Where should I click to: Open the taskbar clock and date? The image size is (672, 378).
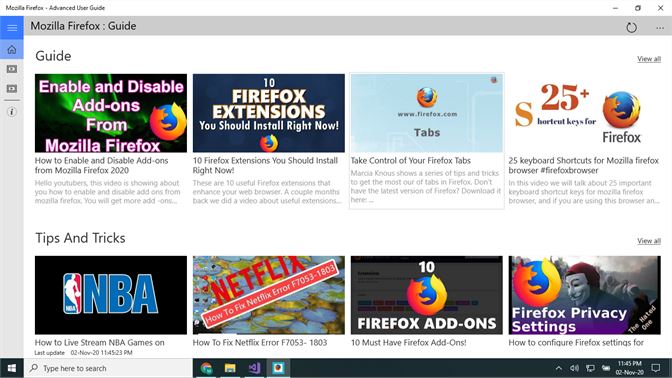coord(630,368)
